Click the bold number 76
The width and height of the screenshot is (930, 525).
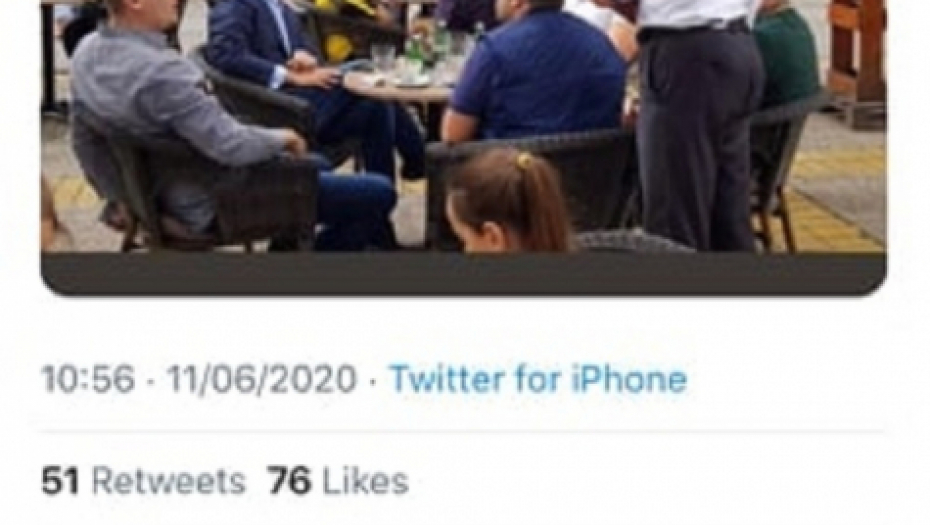click(289, 481)
